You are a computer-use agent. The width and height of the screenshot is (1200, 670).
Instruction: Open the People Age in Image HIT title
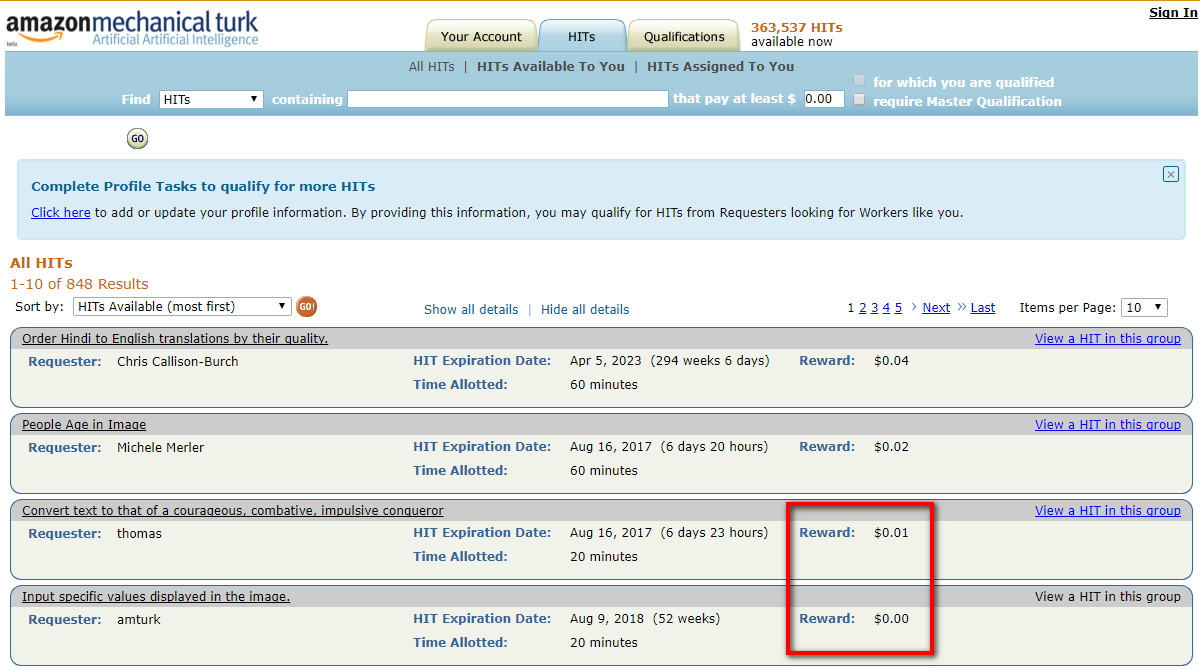click(84, 425)
